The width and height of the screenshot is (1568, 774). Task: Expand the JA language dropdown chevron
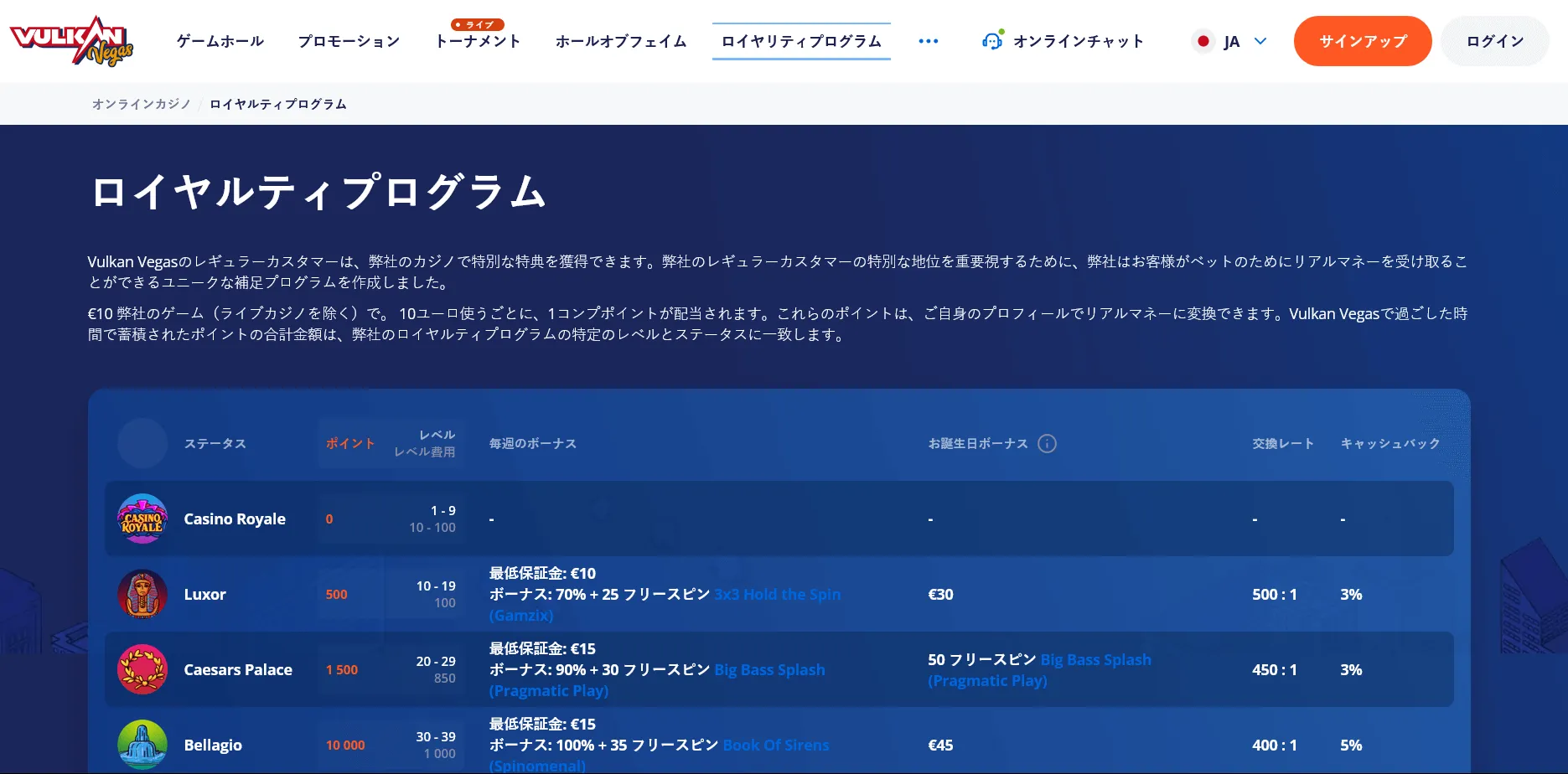pos(1260,41)
